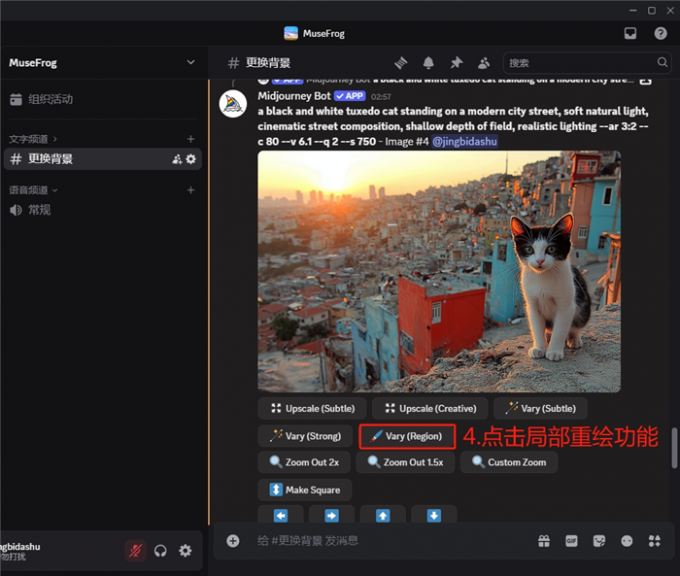Screen dimensions: 680x576
Task: Click the 02:57 message timestamp
Action: 381,97
